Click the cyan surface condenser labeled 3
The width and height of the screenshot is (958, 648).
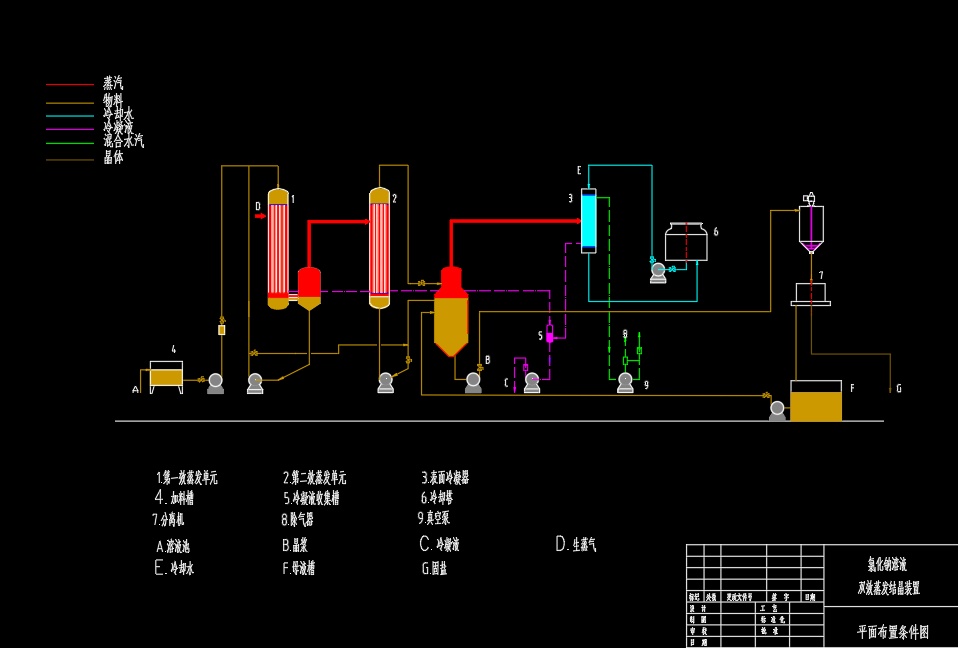(588, 221)
